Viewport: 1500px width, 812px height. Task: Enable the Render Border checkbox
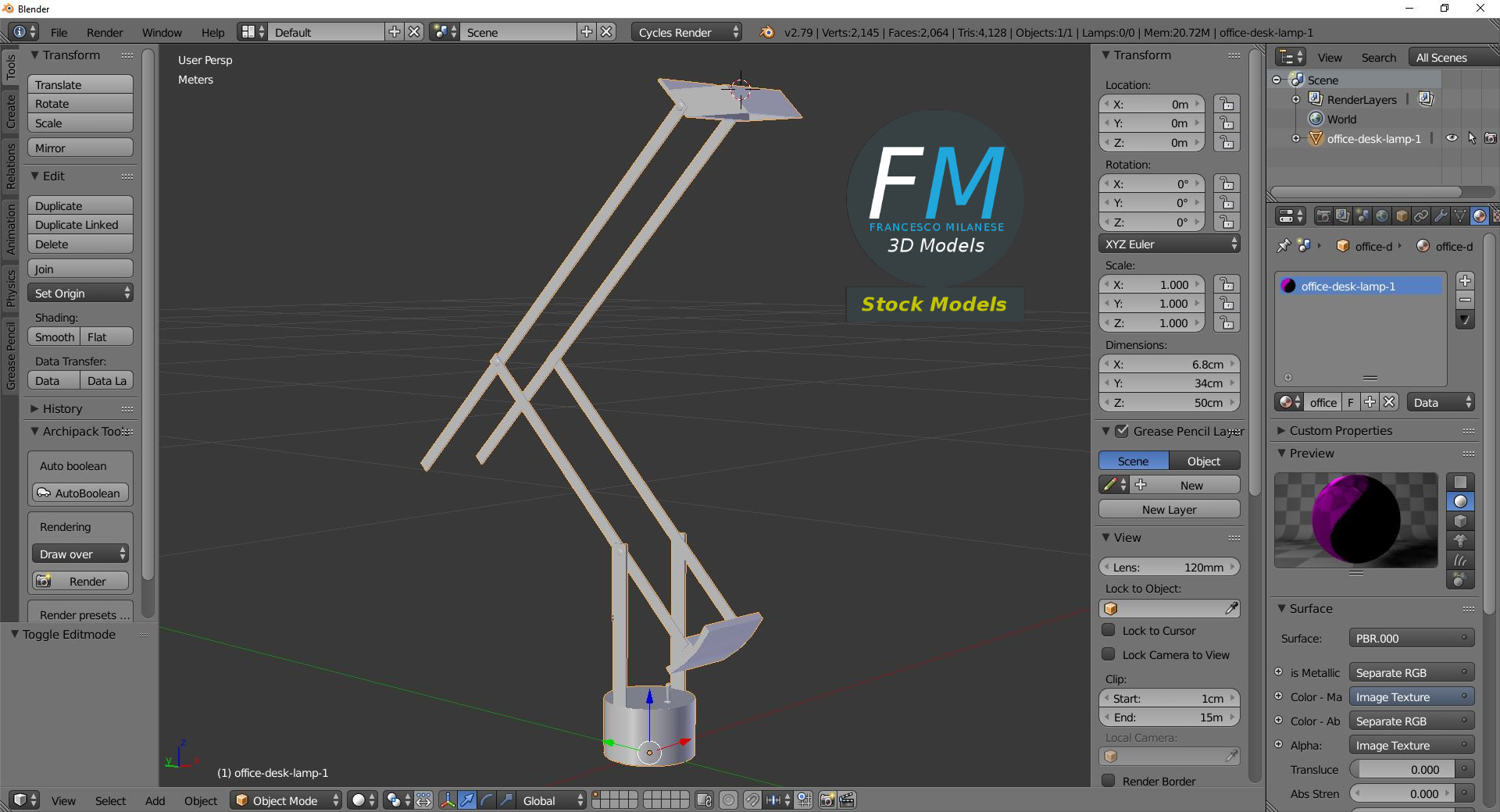click(1108, 781)
